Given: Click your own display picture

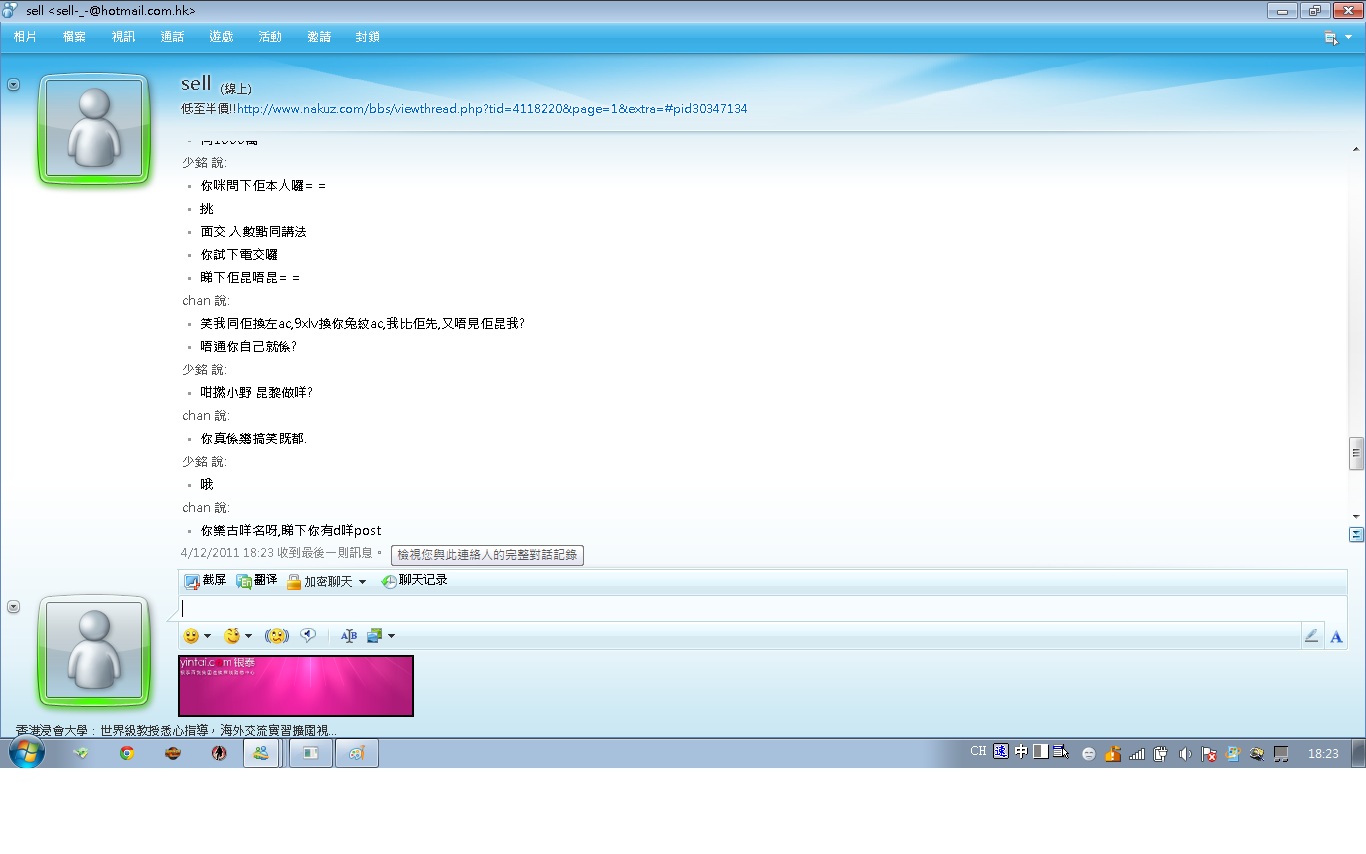Looking at the screenshot, I should coord(94,650).
